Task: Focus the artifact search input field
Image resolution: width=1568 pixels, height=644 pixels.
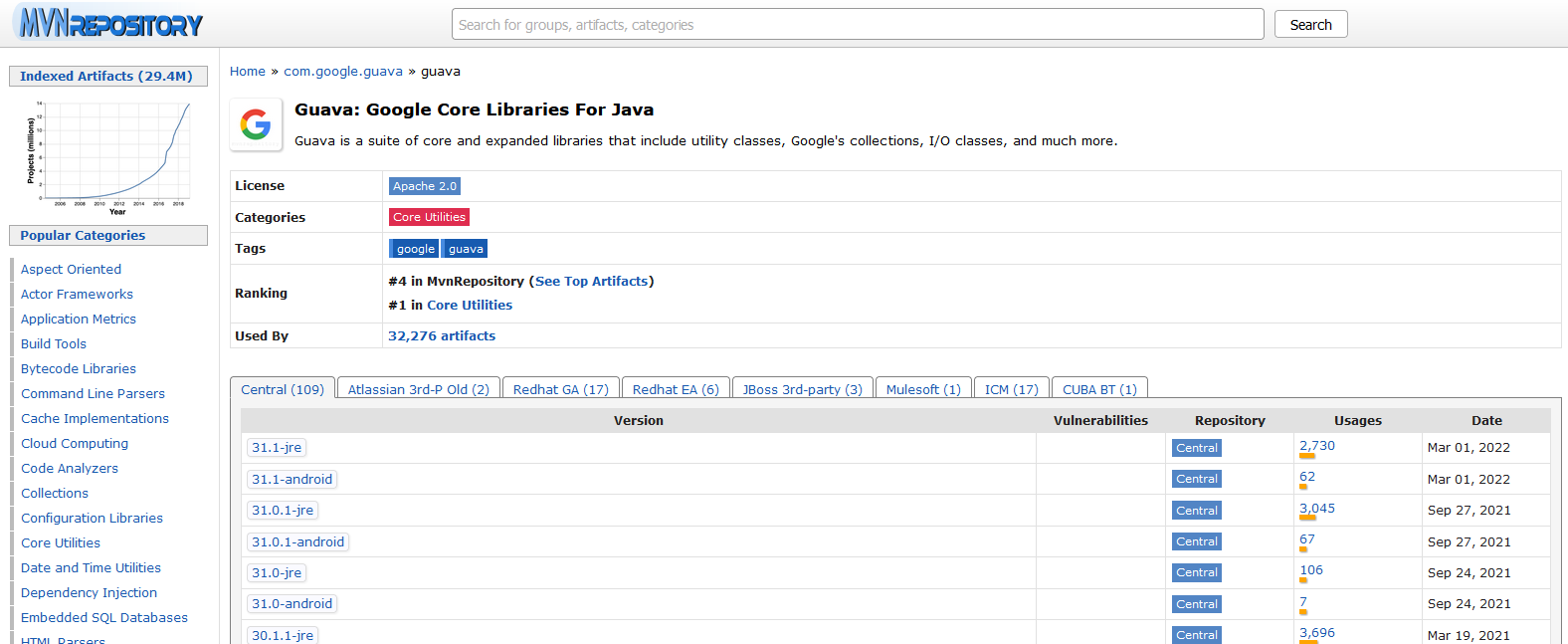Action: tap(858, 24)
